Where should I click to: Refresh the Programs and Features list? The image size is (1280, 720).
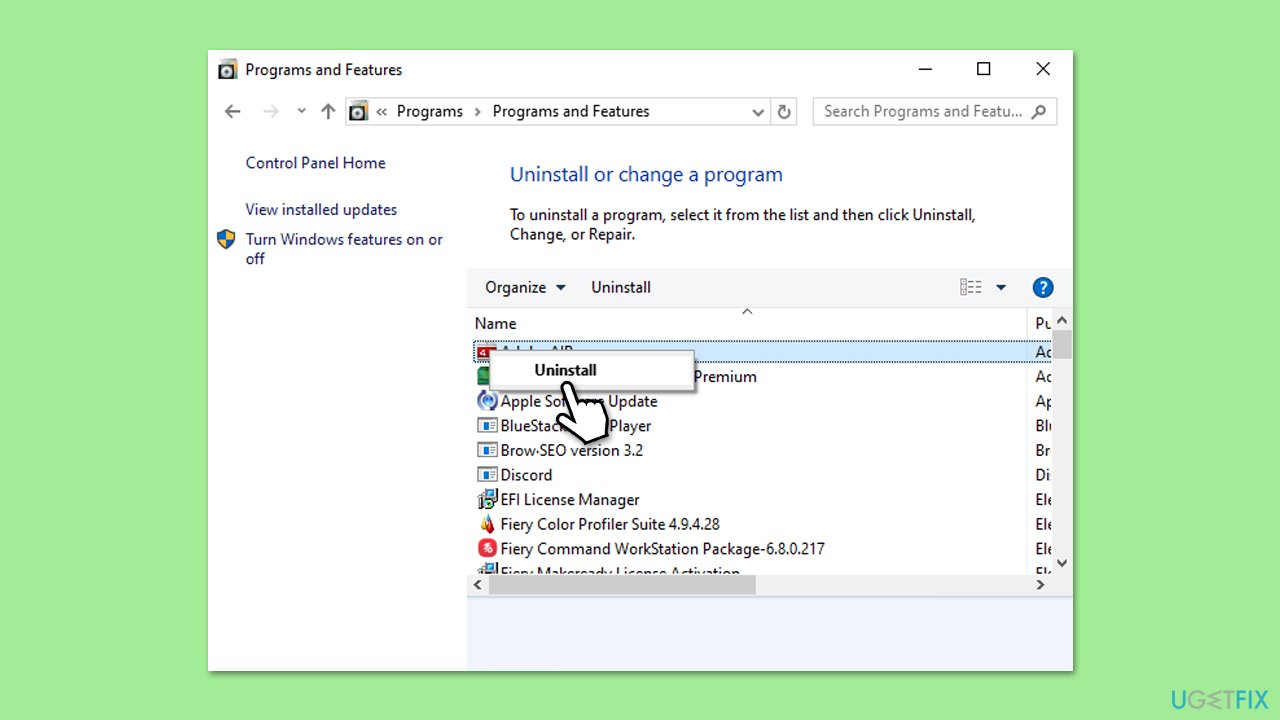(x=784, y=112)
